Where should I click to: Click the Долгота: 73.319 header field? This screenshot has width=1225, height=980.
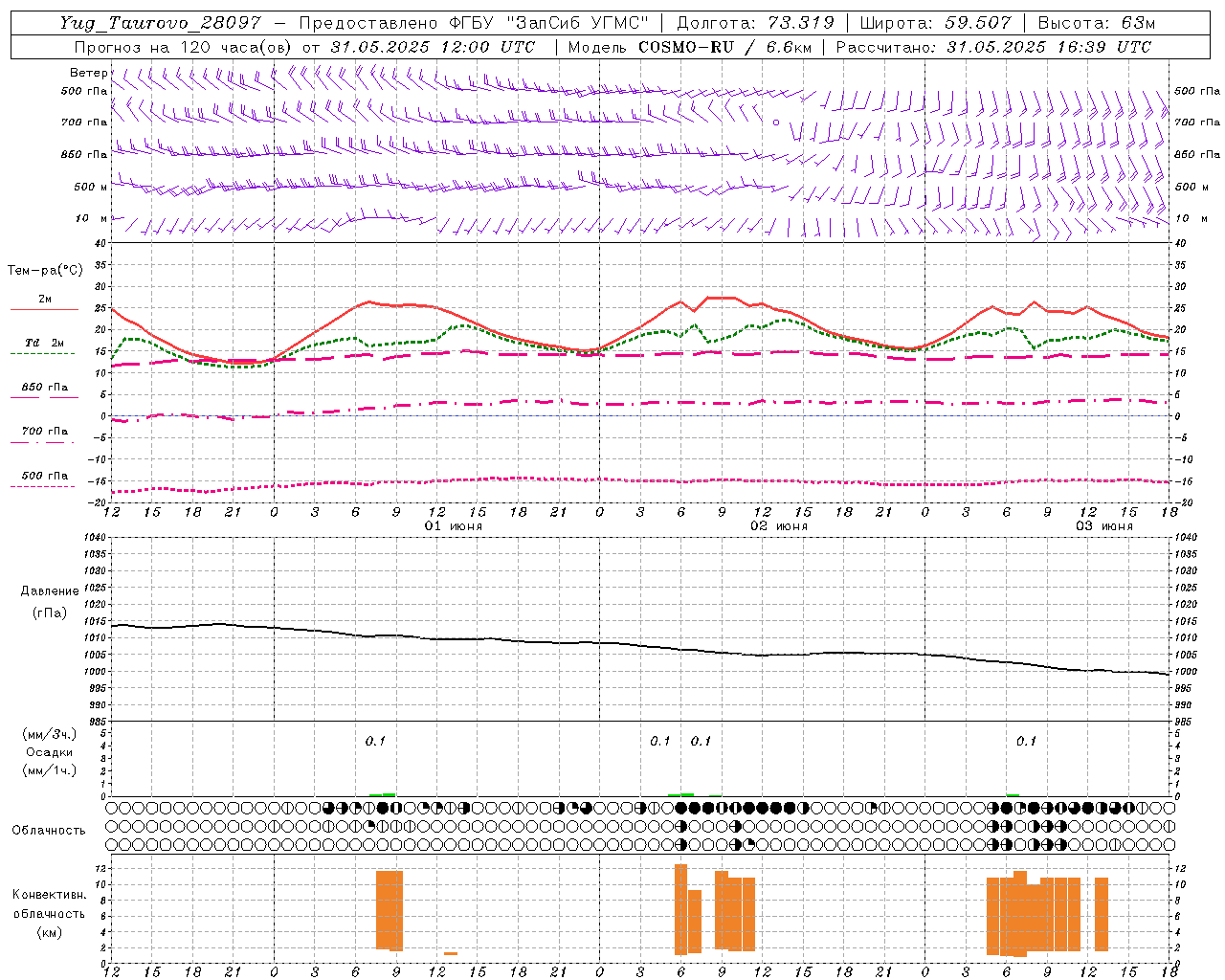(755, 23)
